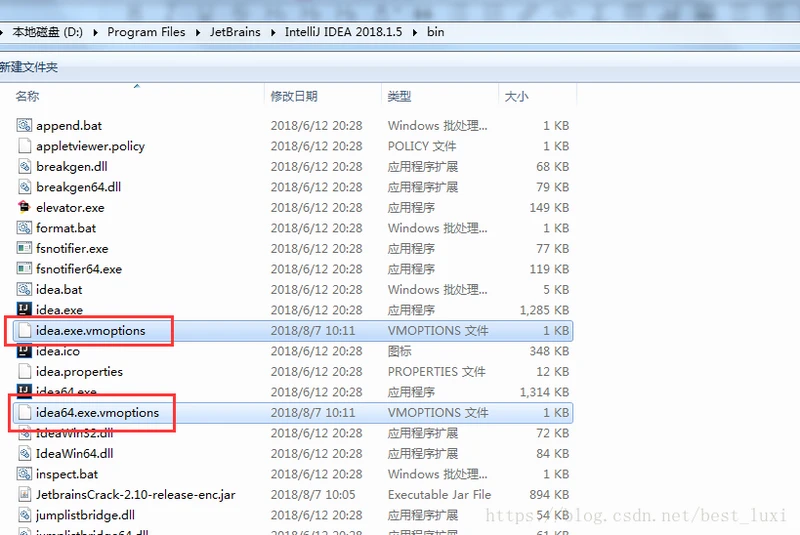Click the idea.properties file icon
800x535 pixels.
coord(24,371)
